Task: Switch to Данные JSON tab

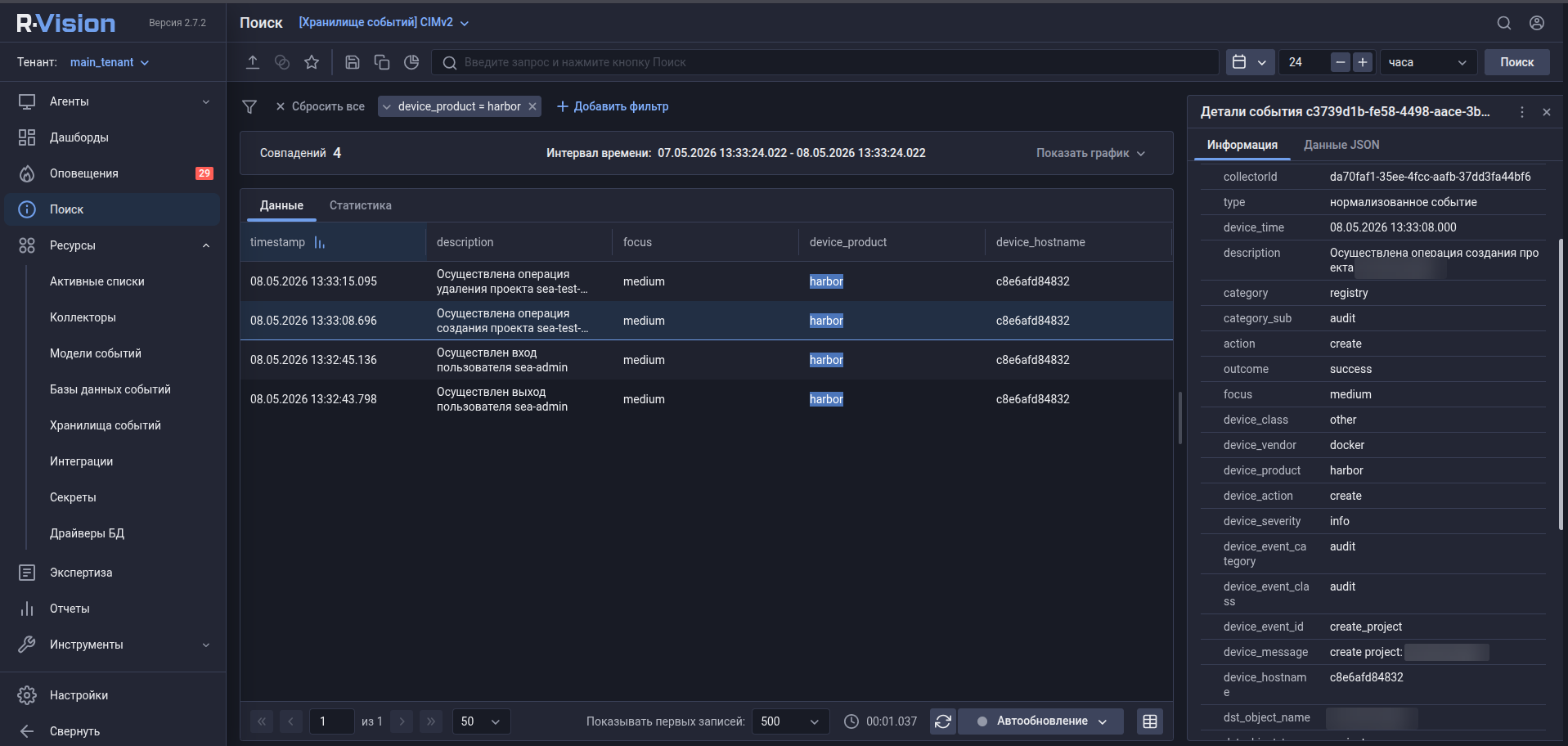Action: coord(1341,145)
